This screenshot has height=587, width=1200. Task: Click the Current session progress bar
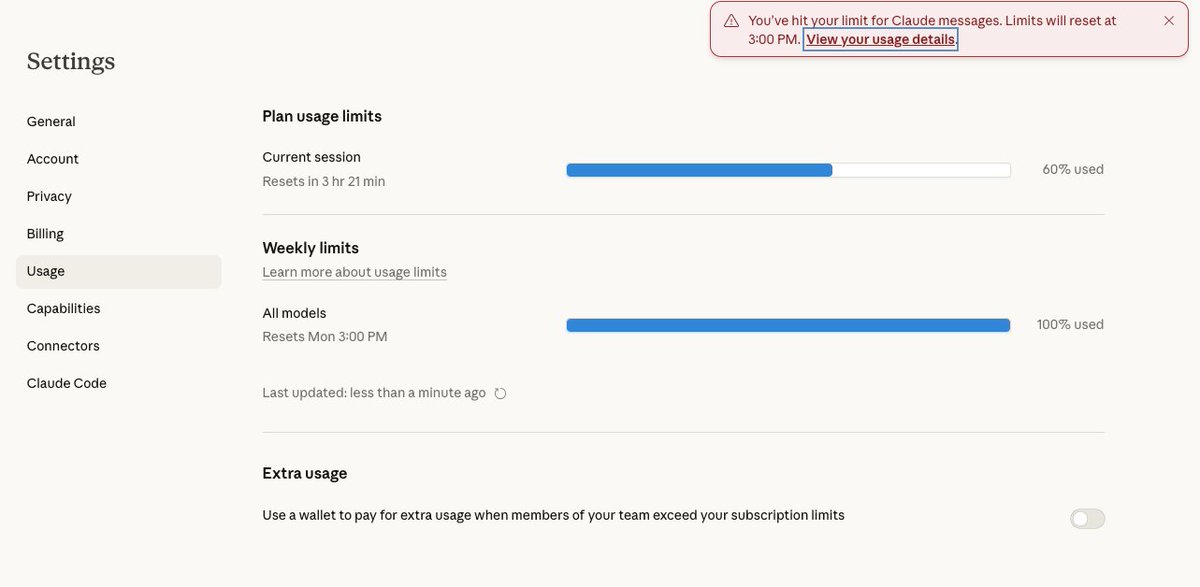coord(788,170)
